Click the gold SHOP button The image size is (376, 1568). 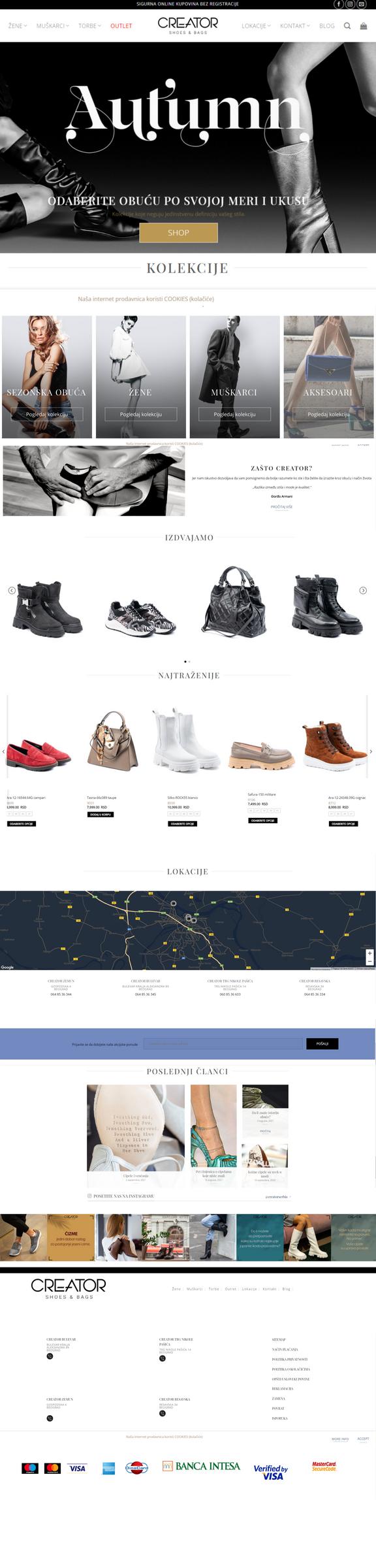pyautogui.click(x=178, y=233)
